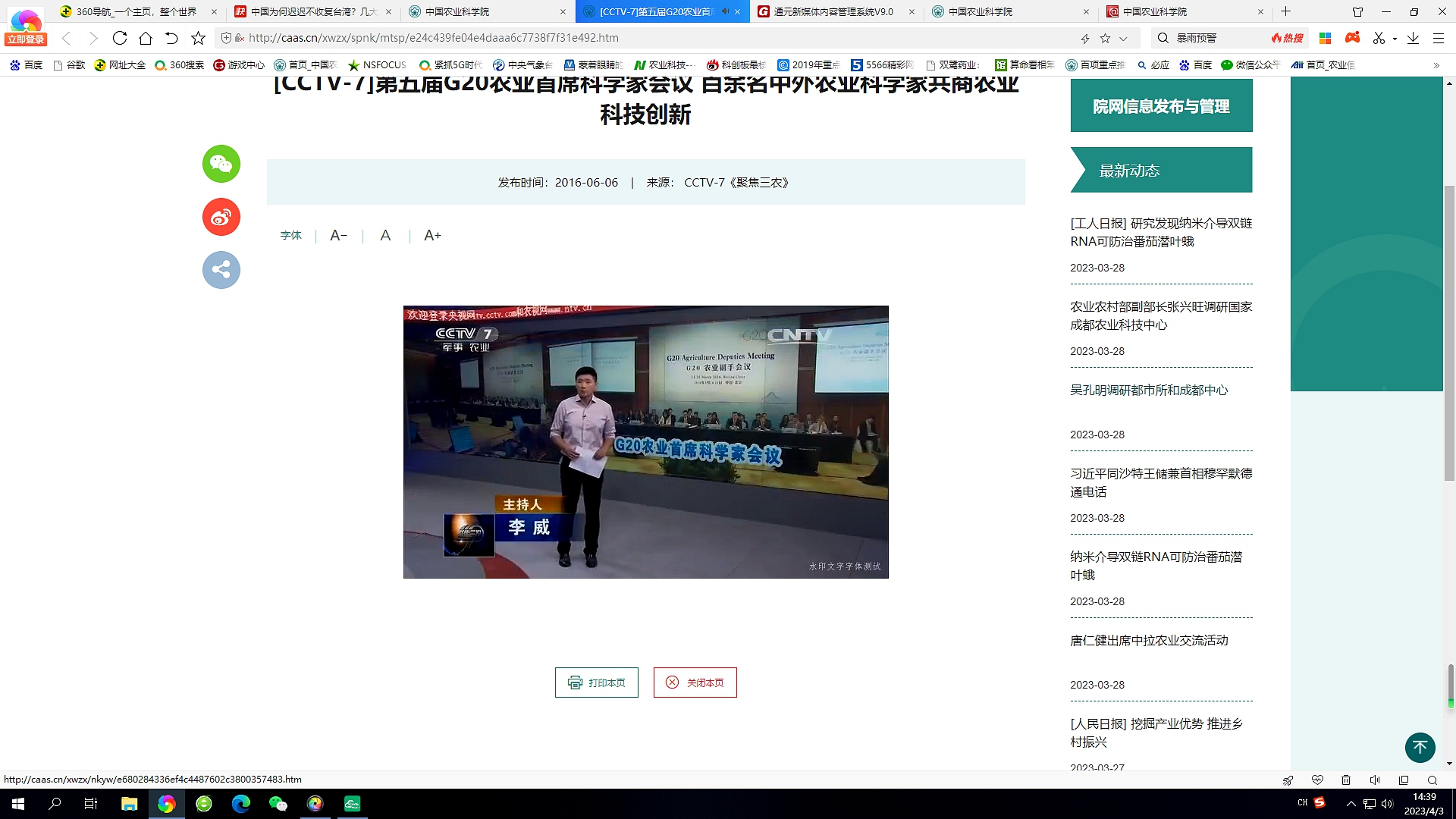This screenshot has height=819, width=1456.
Task: Open a new tab with plus button
Action: (1285, 11)
